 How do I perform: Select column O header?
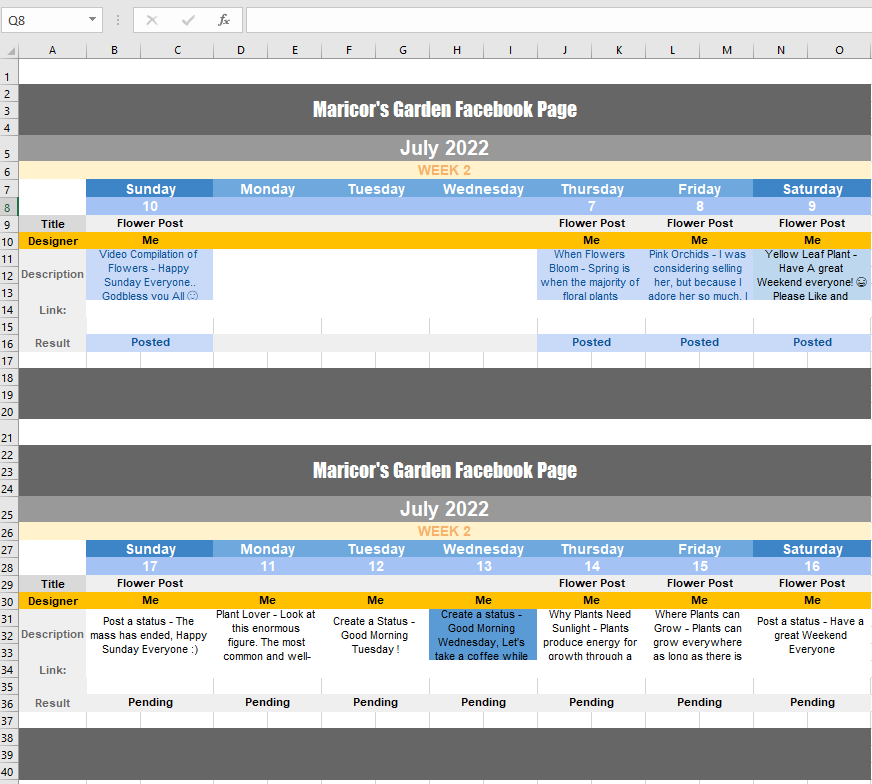(x=839, y=51)
